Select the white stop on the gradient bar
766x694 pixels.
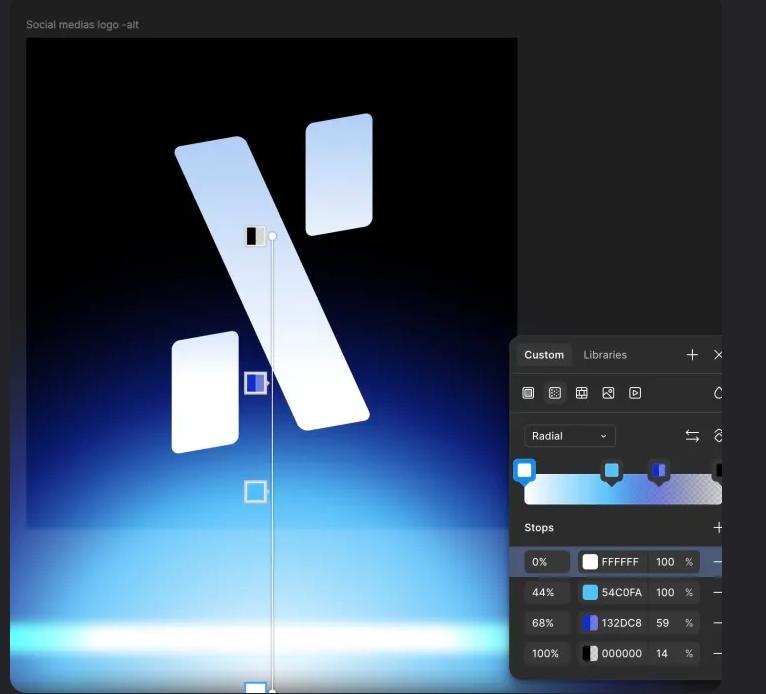(x=524, y=471)
